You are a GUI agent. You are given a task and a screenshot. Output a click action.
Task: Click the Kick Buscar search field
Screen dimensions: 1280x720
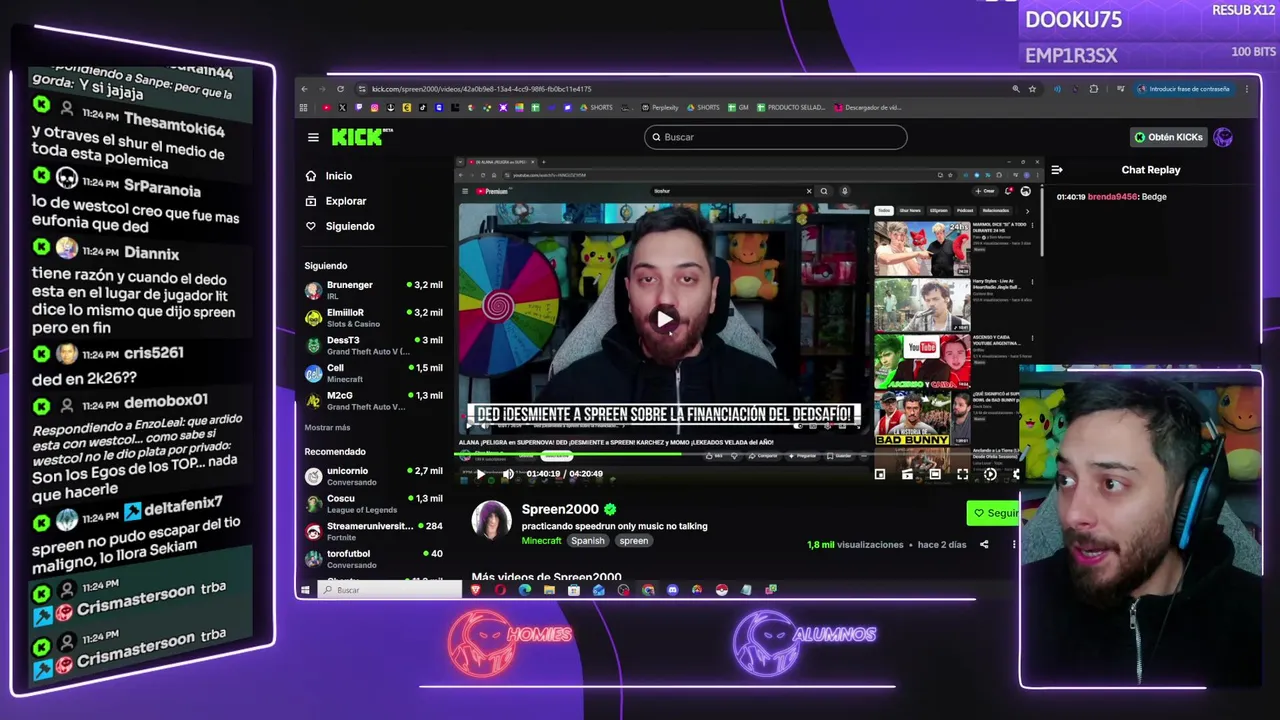pos(775,137)
